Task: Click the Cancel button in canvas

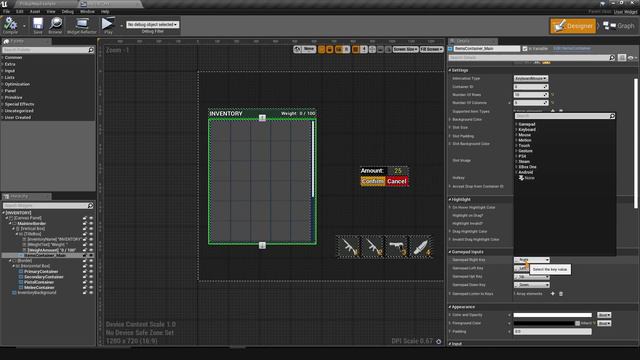Action: pos(396,181)
